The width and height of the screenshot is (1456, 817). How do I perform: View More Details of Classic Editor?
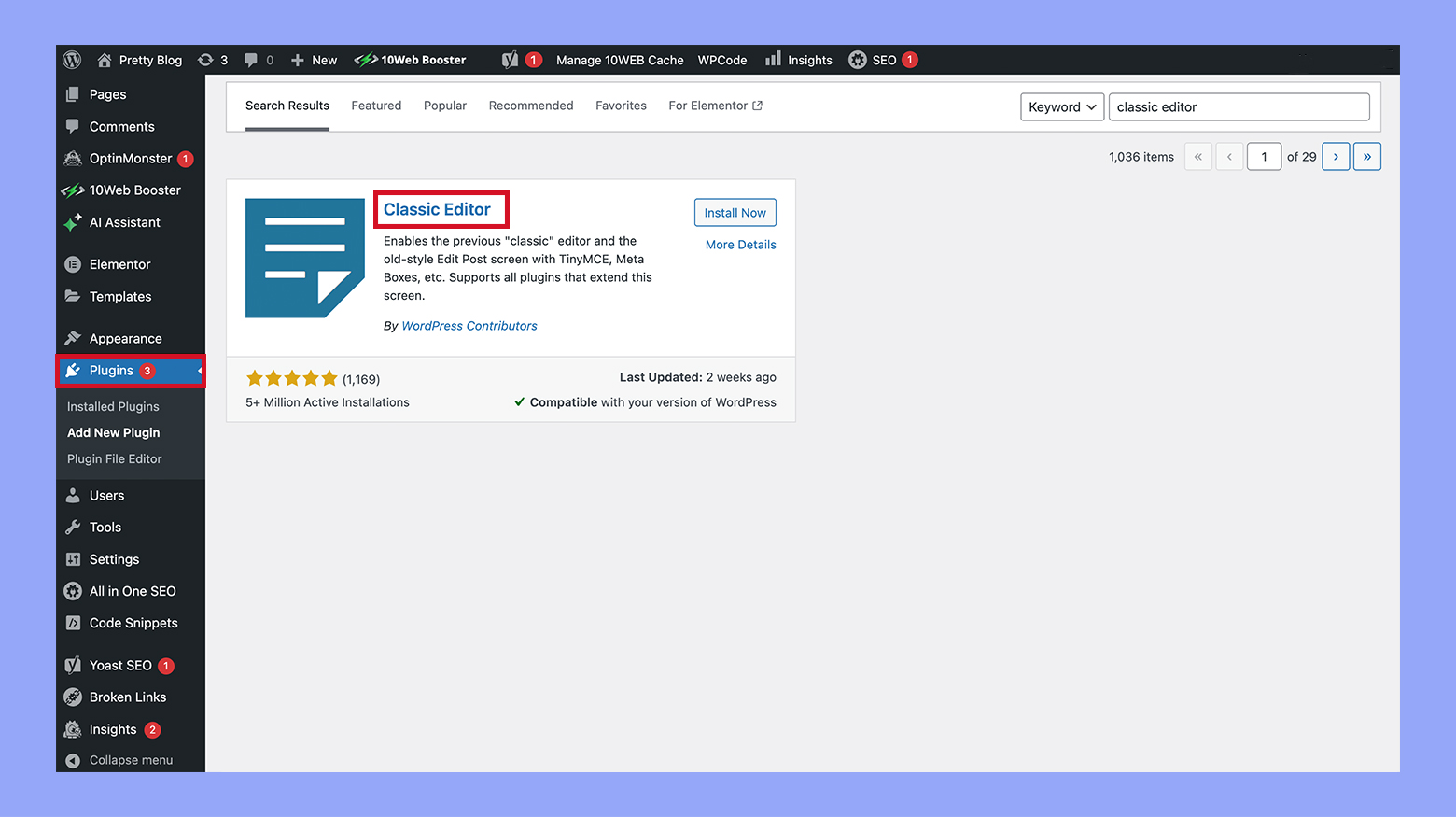(740, 245)
